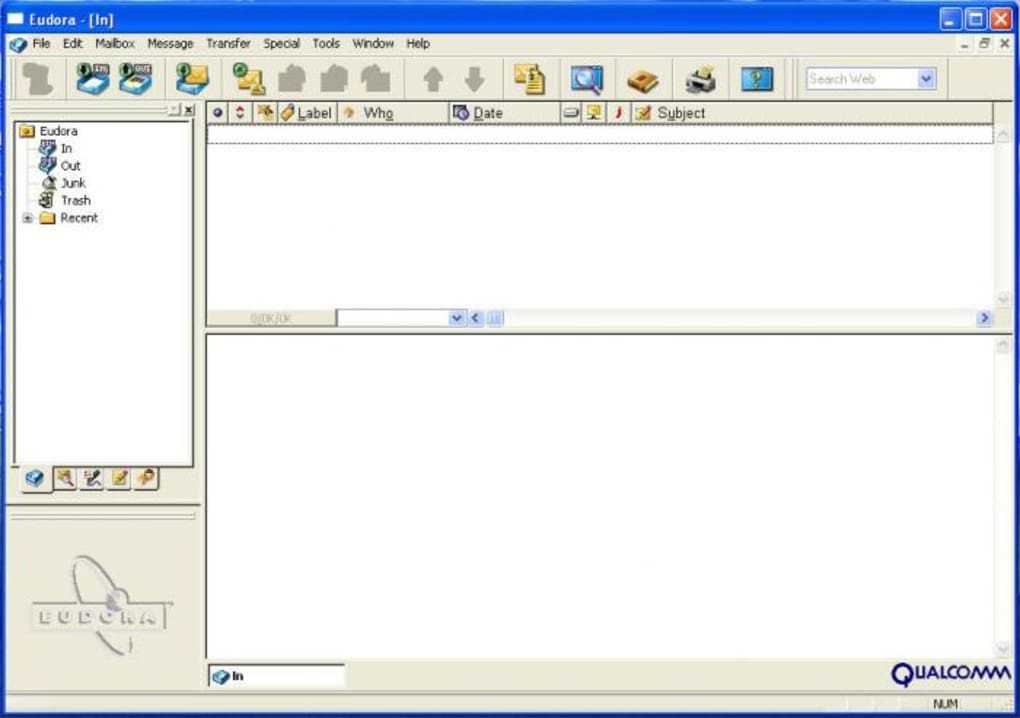Click the Help question mark icon

click(757, 79)
